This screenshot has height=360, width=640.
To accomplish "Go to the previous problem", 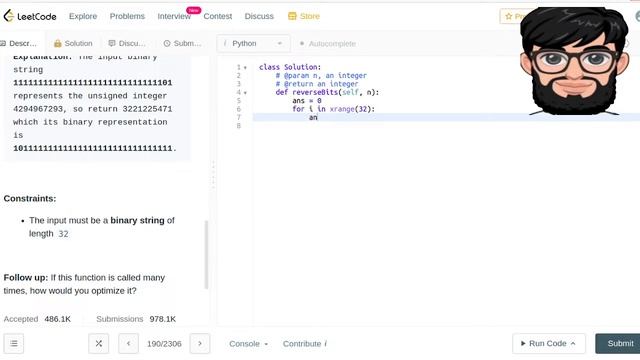I will point(129,344).
